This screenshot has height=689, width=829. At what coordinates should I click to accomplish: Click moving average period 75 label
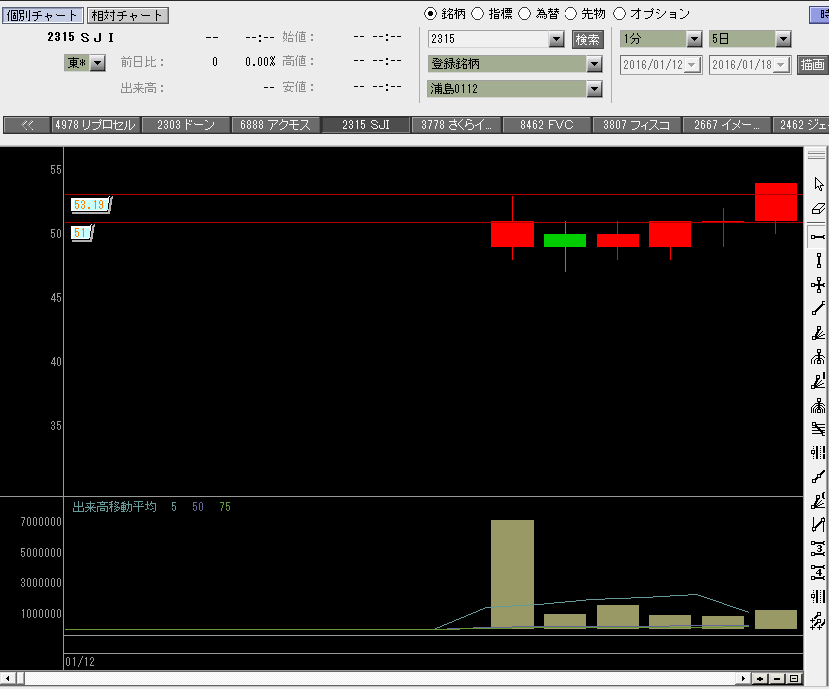click(x=225, y=507)
